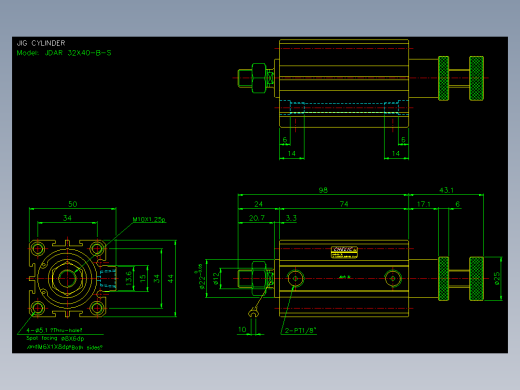520x390 pixels.
Task: Click the "ø12" rod diameter text
Action: click(216, 279)
